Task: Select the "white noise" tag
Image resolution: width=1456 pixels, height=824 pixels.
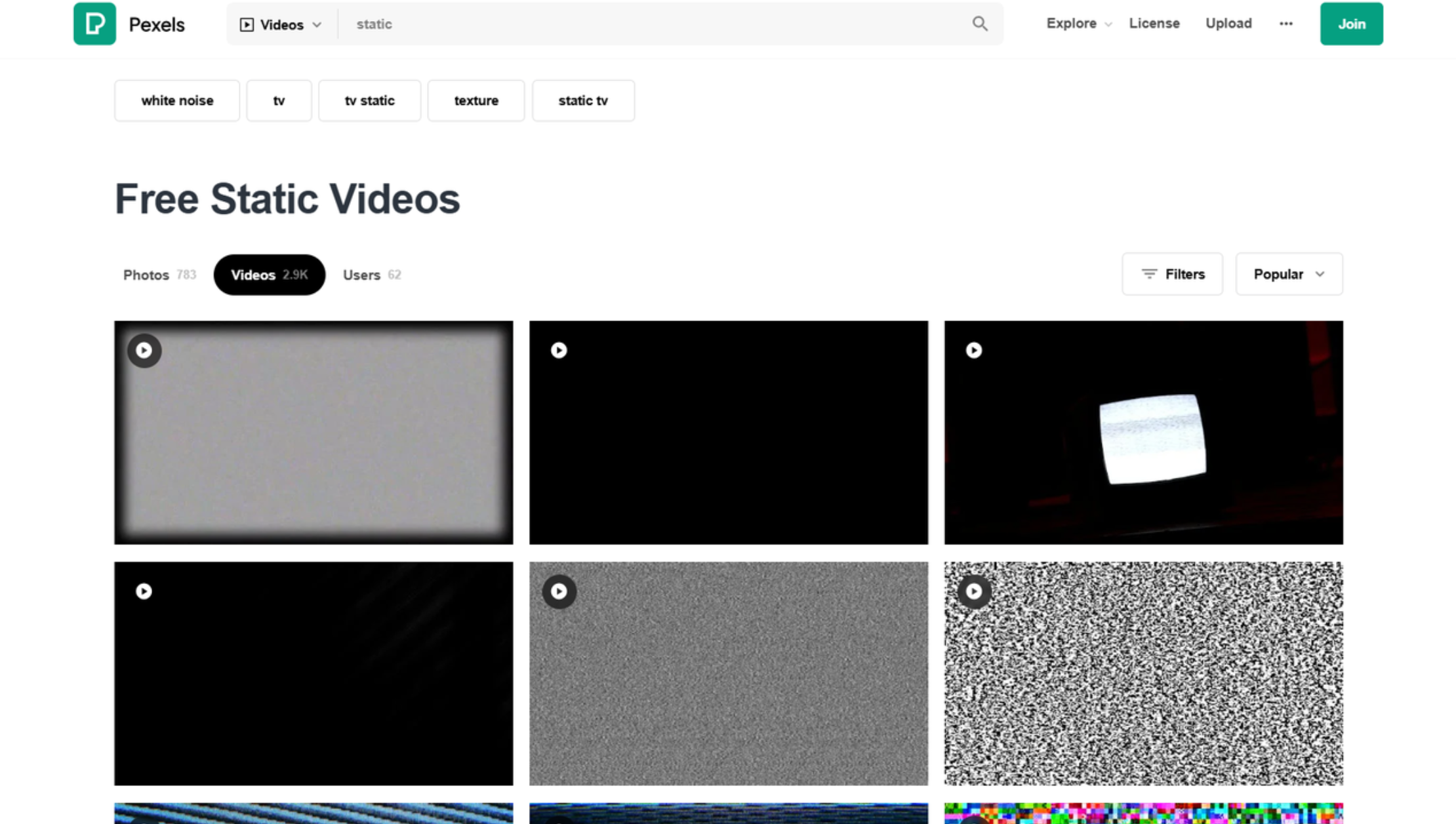Action: pyautogui.click(x=176, y=100)
